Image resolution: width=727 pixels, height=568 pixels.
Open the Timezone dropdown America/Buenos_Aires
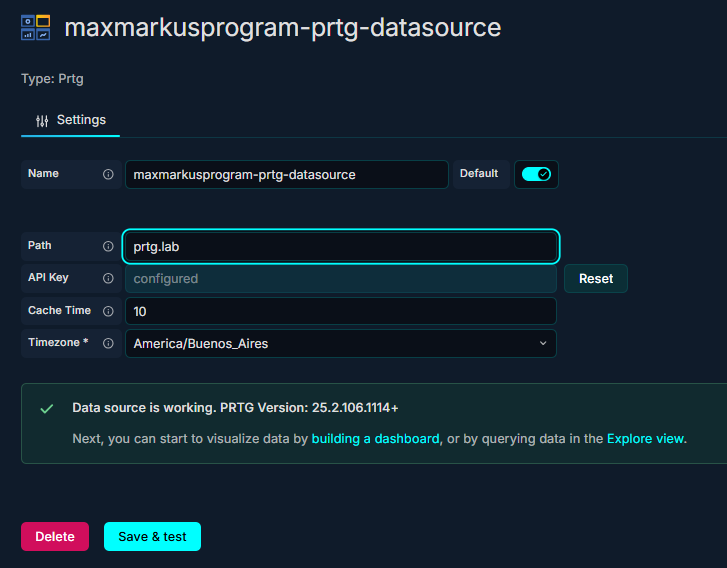coord(341,344)
